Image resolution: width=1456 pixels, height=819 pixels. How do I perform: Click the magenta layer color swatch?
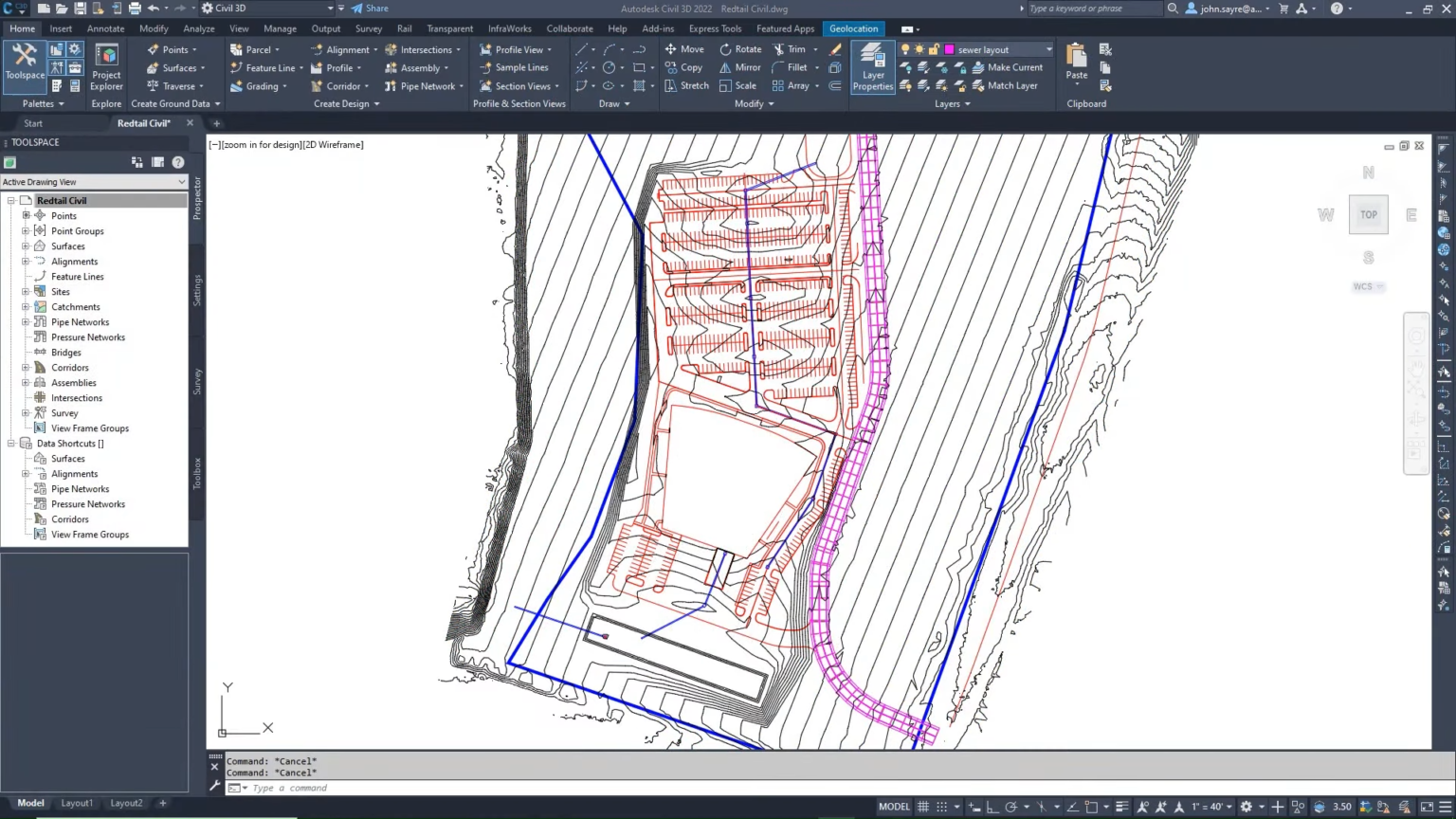point(949,49)
